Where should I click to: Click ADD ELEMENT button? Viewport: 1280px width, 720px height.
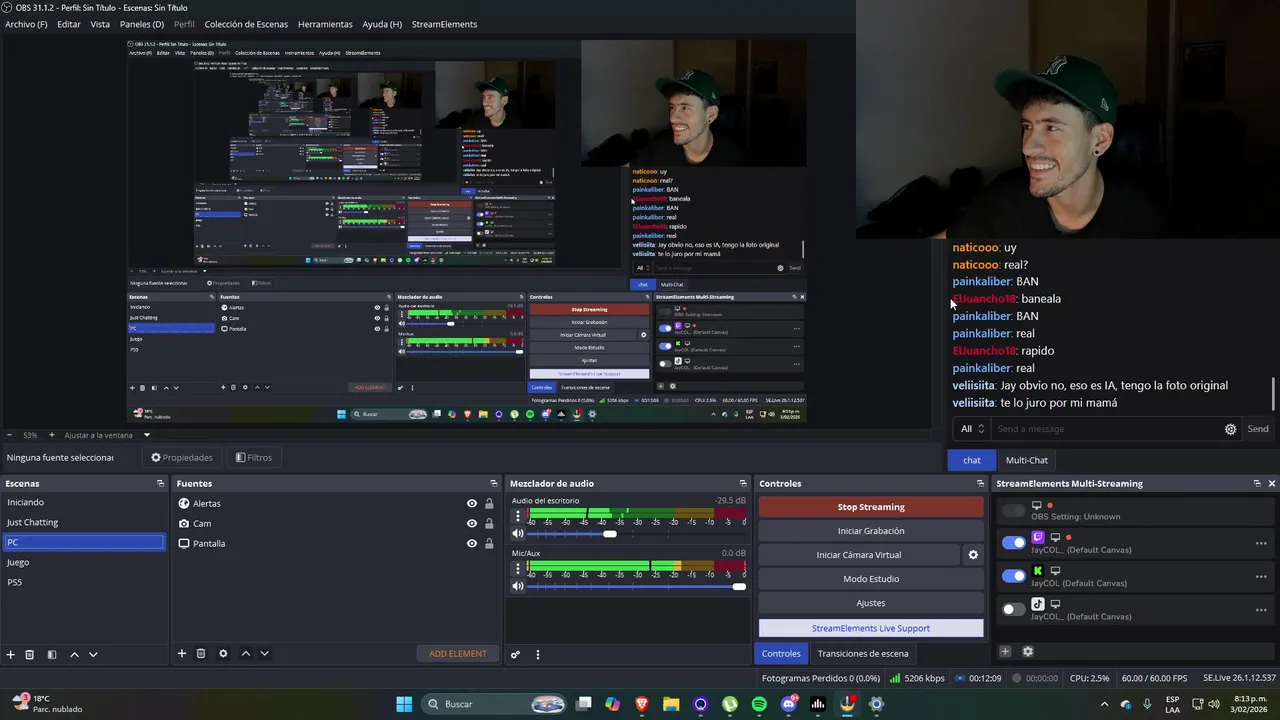458,654
